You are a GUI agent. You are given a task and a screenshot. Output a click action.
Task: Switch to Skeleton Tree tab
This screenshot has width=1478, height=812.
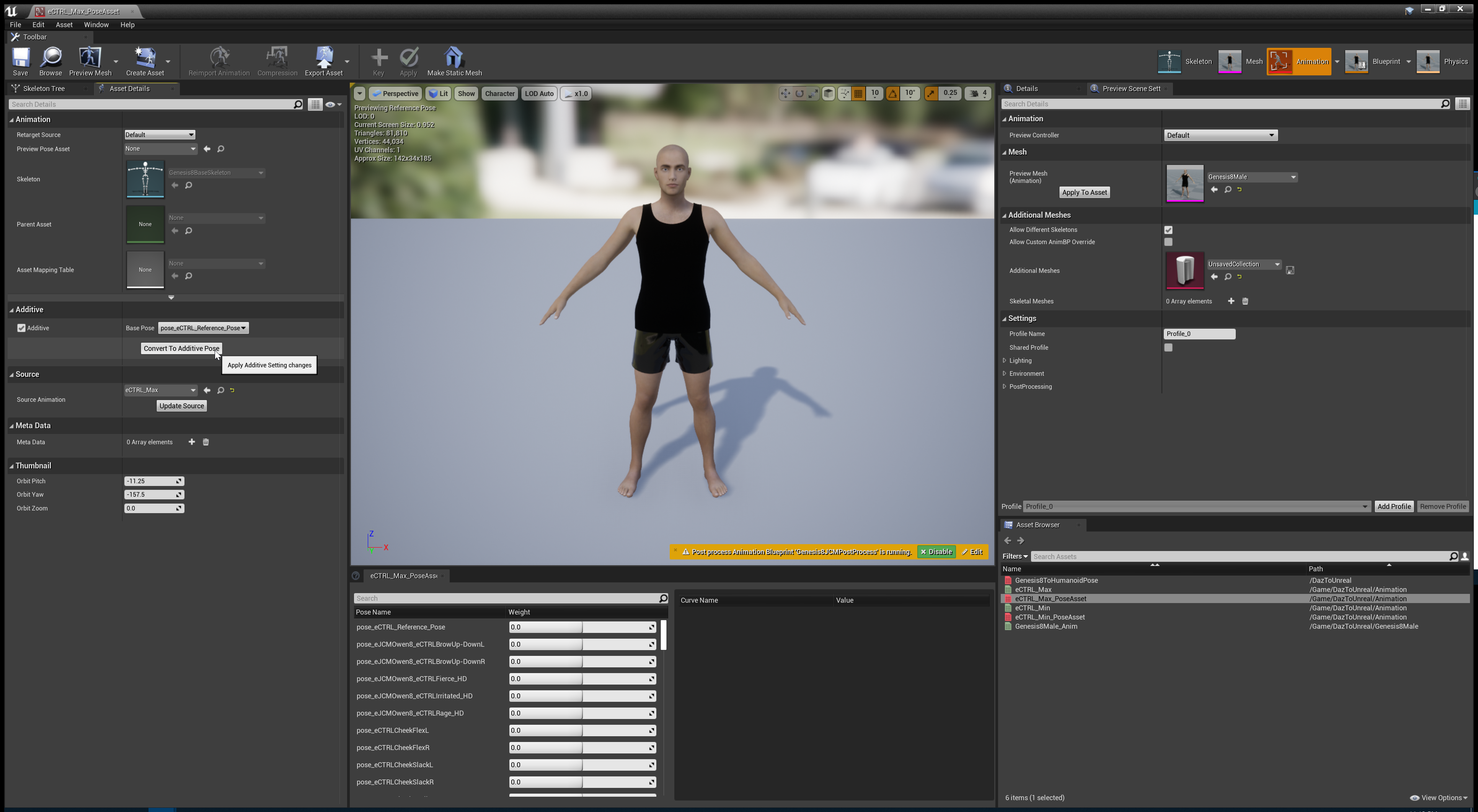tap(44, 88)
